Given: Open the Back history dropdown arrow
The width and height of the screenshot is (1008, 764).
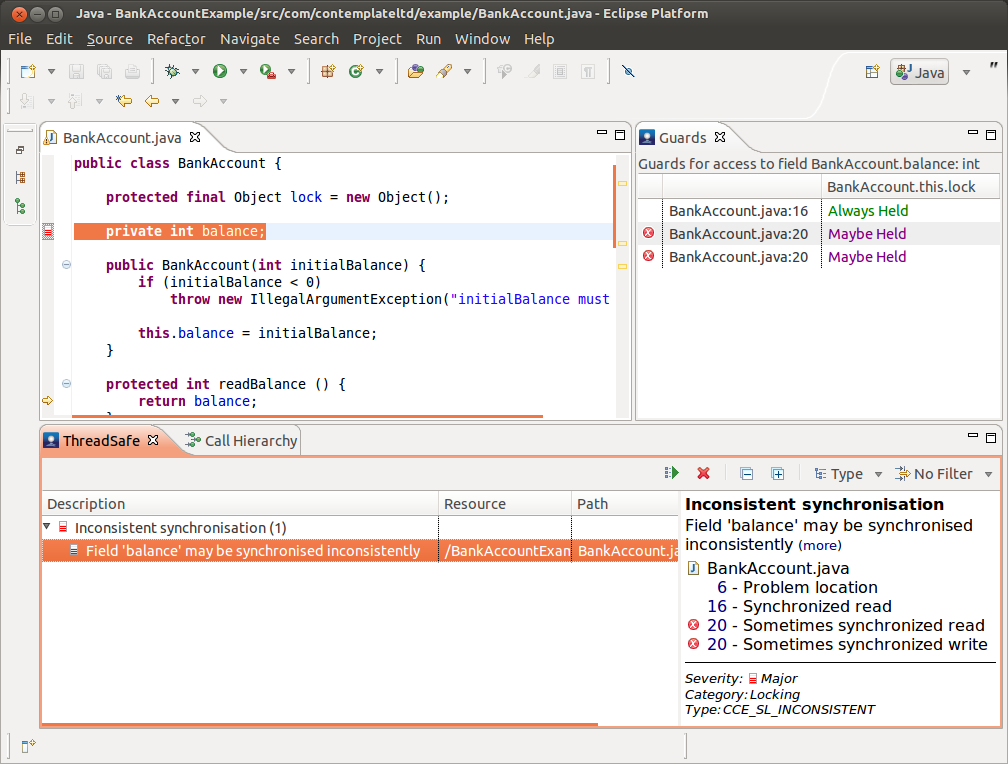Looking at the screenshot, I should coord(175,101).
